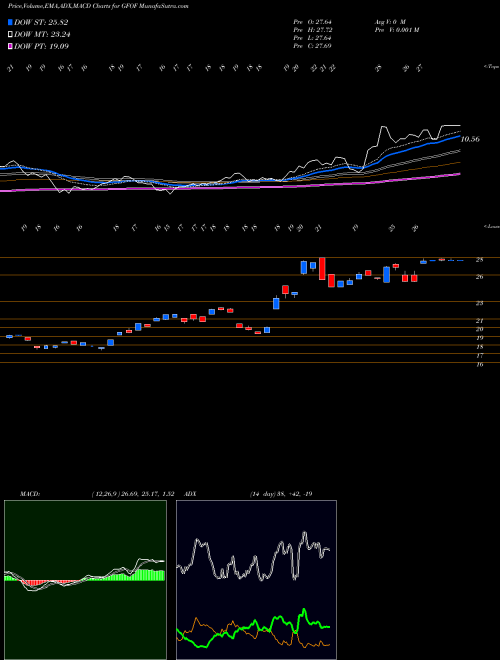Click the chart title mentioning GFOF MunafaSutra.com
Screen dimensions: 500x660
point(98,6)
